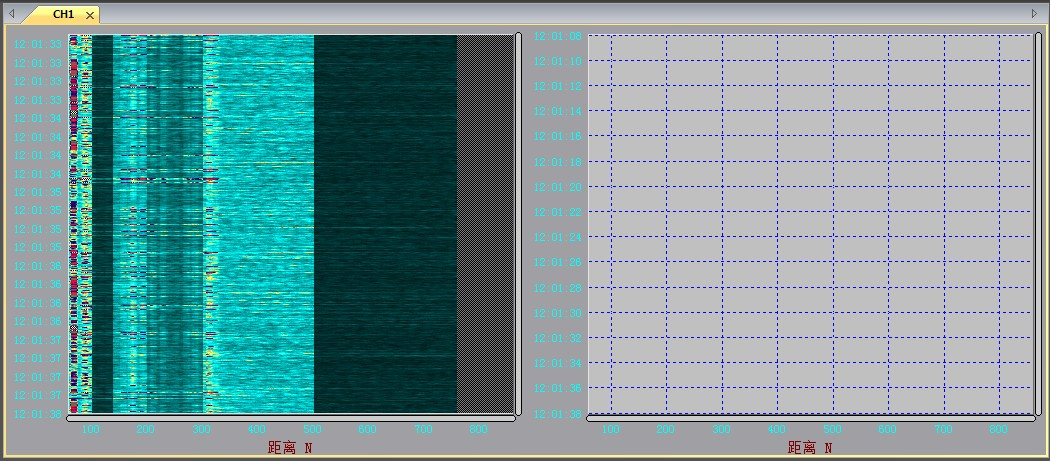Click the waterfall plot's horizontal scrollbar
This screenshot has width=1050, height=461.
click(x=291, y=419)
